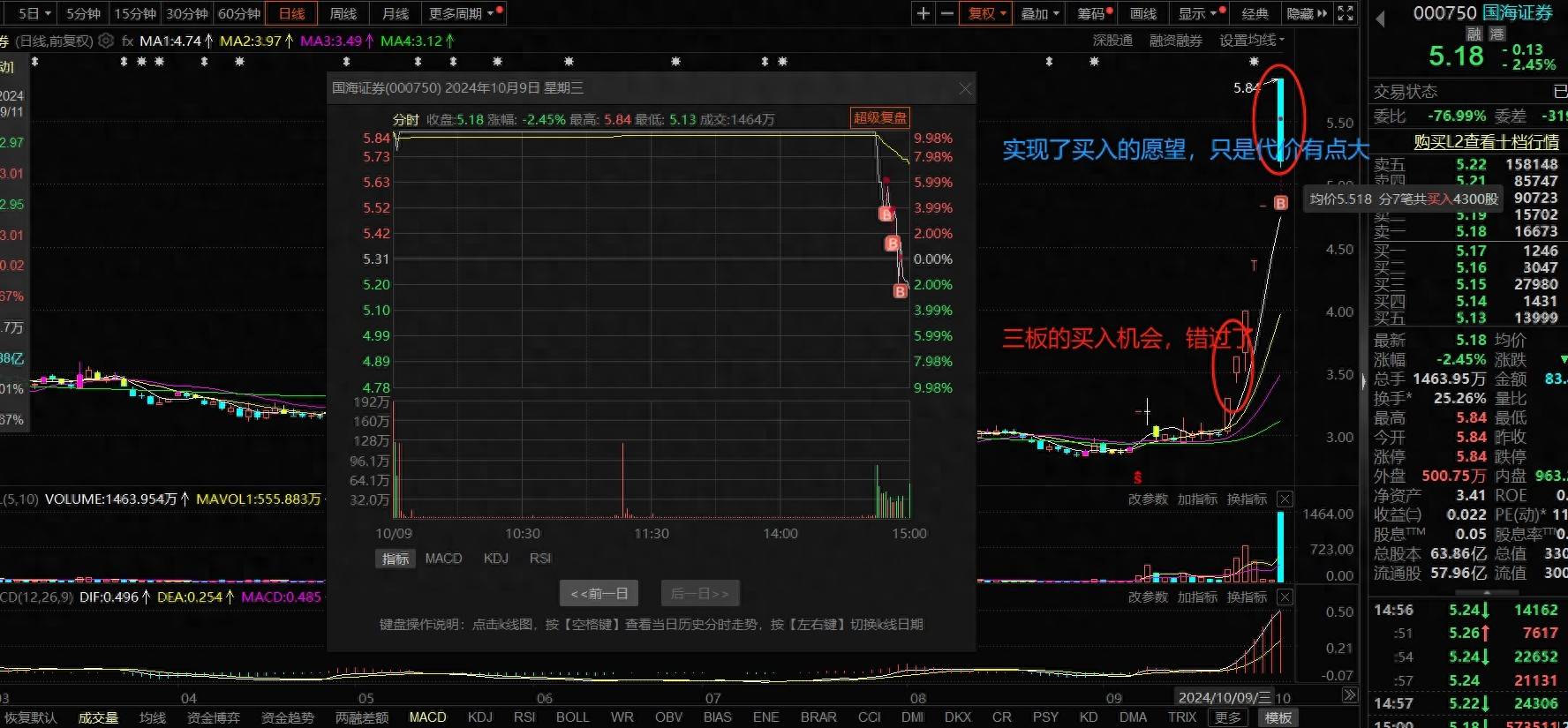Image resolution: width=1568 pixels, height=728 pixels.
Task: Click the 融资融券 link
Action: pyautogui.click(x=1175, y=41)
